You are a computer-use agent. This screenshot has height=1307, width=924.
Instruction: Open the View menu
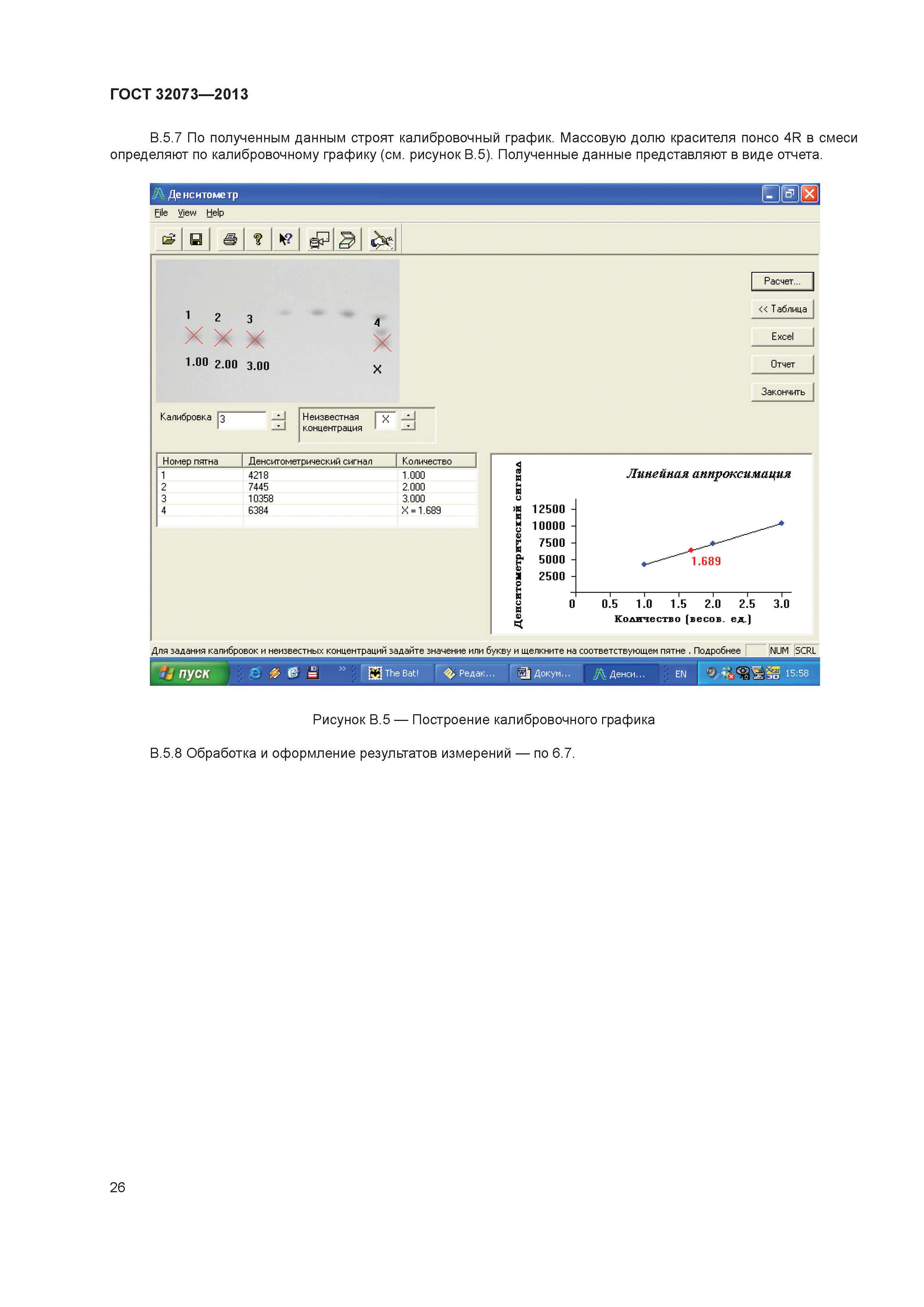click(187, 213)
